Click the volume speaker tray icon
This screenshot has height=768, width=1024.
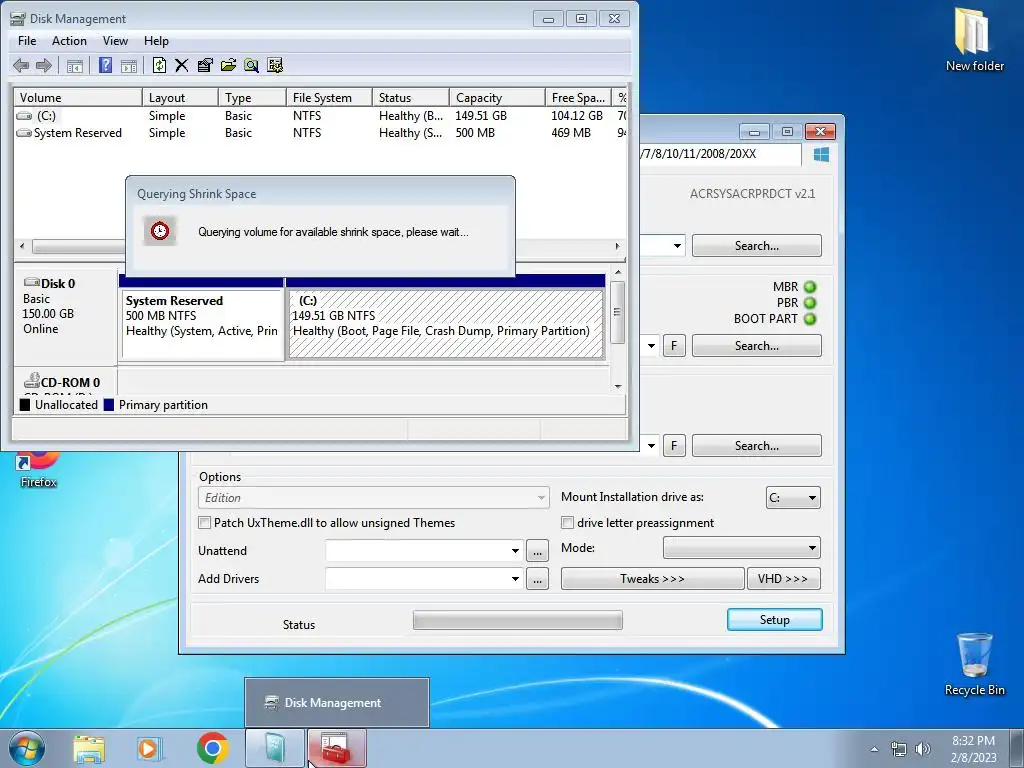click(x=923, y=749)
